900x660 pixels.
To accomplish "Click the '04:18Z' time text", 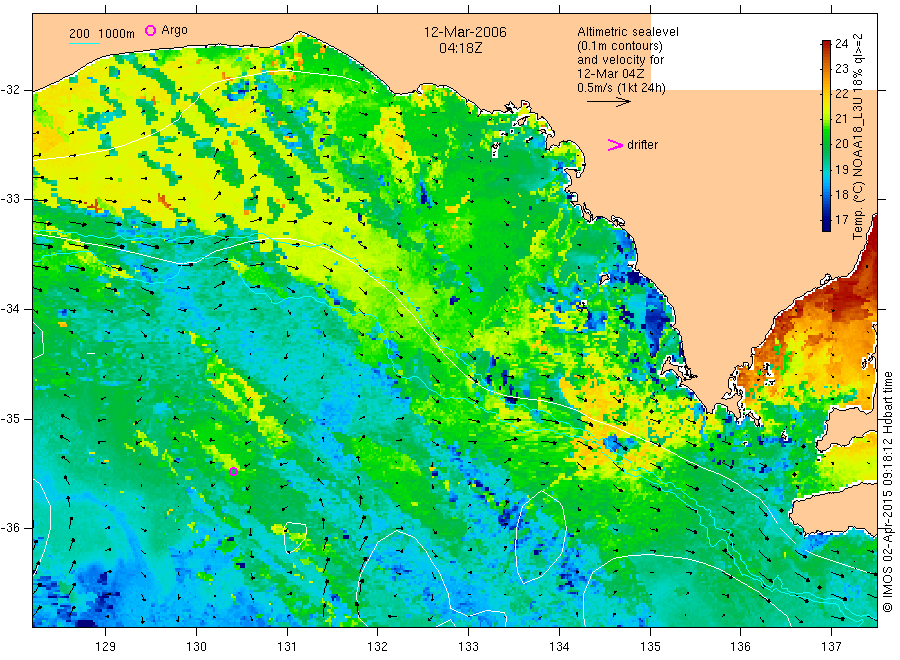I will click(x=460, y=48).
